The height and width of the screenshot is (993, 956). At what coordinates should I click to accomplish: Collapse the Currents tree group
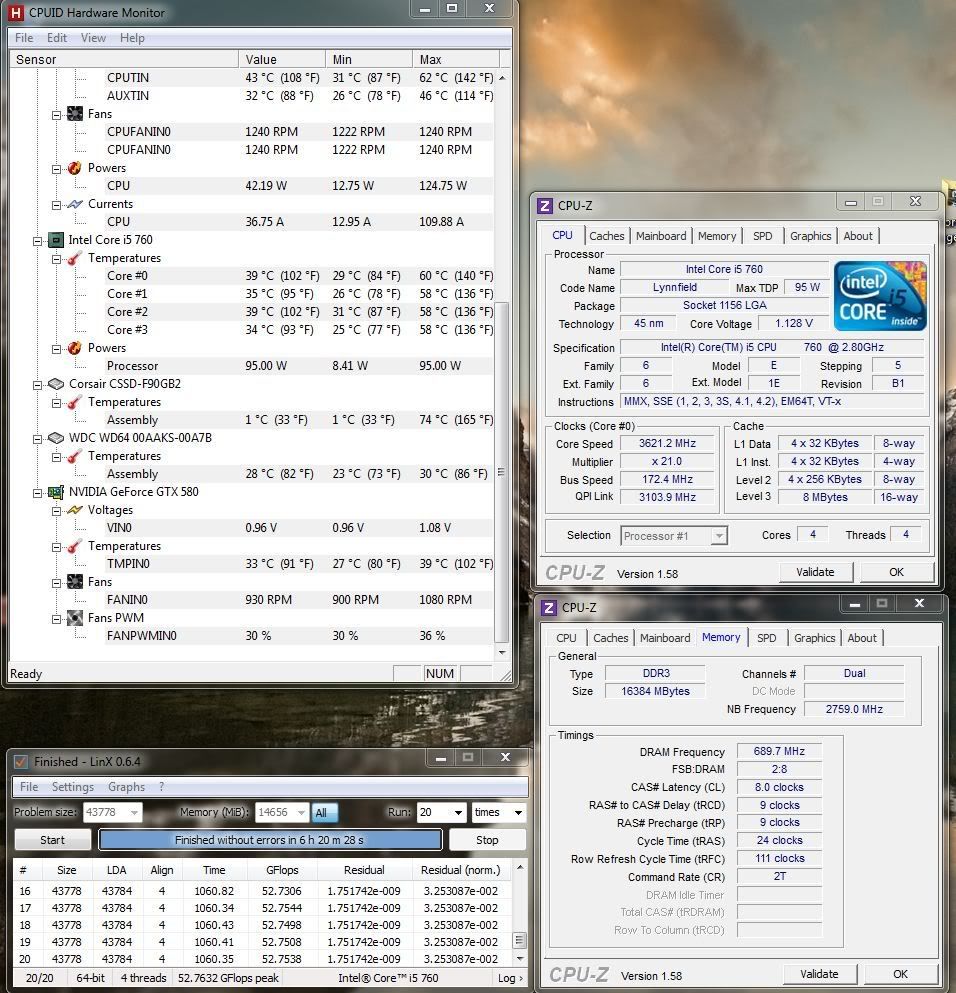click(56, 205)
